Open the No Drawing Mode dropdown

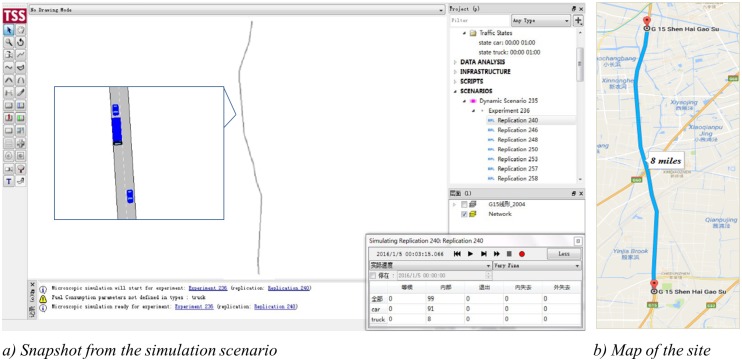click(x=237, y=9)
